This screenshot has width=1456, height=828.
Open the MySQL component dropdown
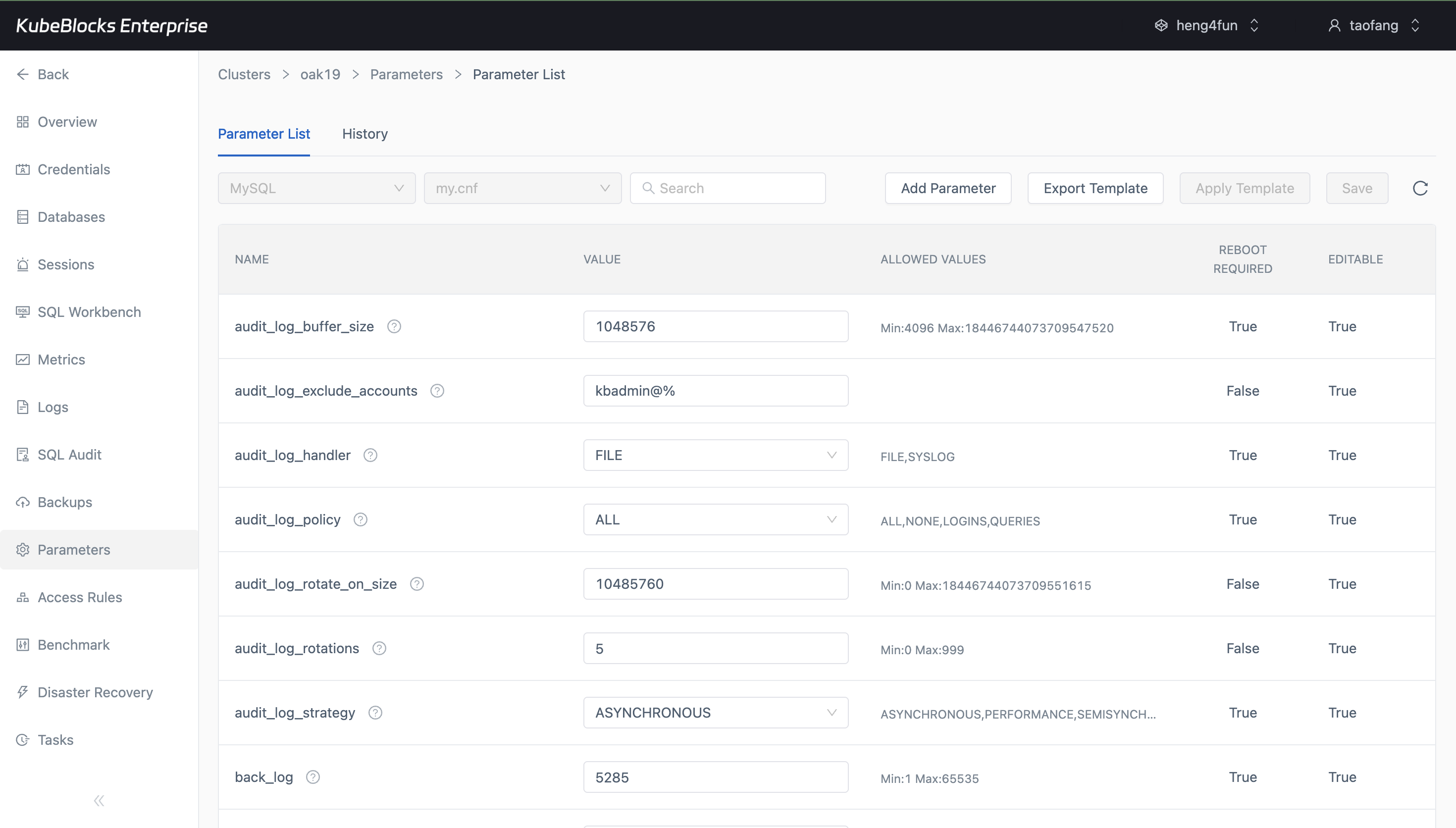click(x=316, y=188)
